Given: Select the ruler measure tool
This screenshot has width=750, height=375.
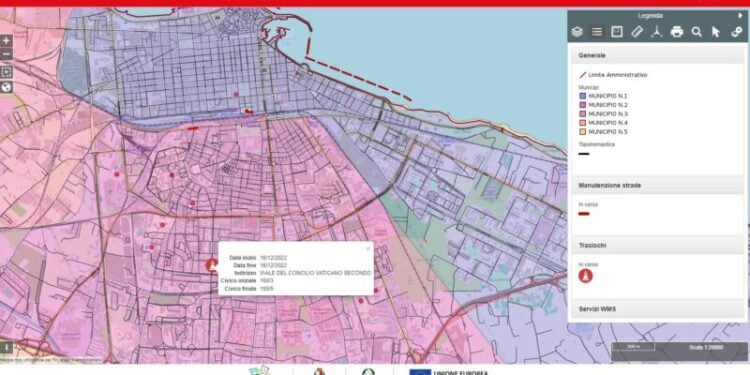Looking at the screenshot, I should [x=637, y=32].
